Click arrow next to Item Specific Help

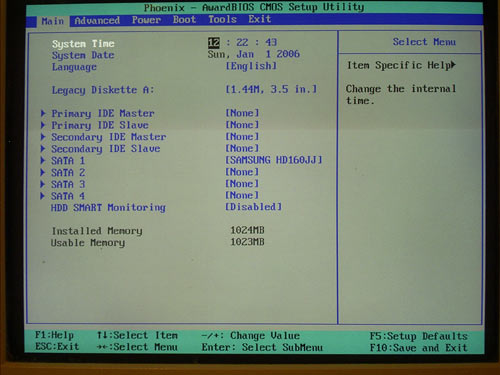(453, 65)
